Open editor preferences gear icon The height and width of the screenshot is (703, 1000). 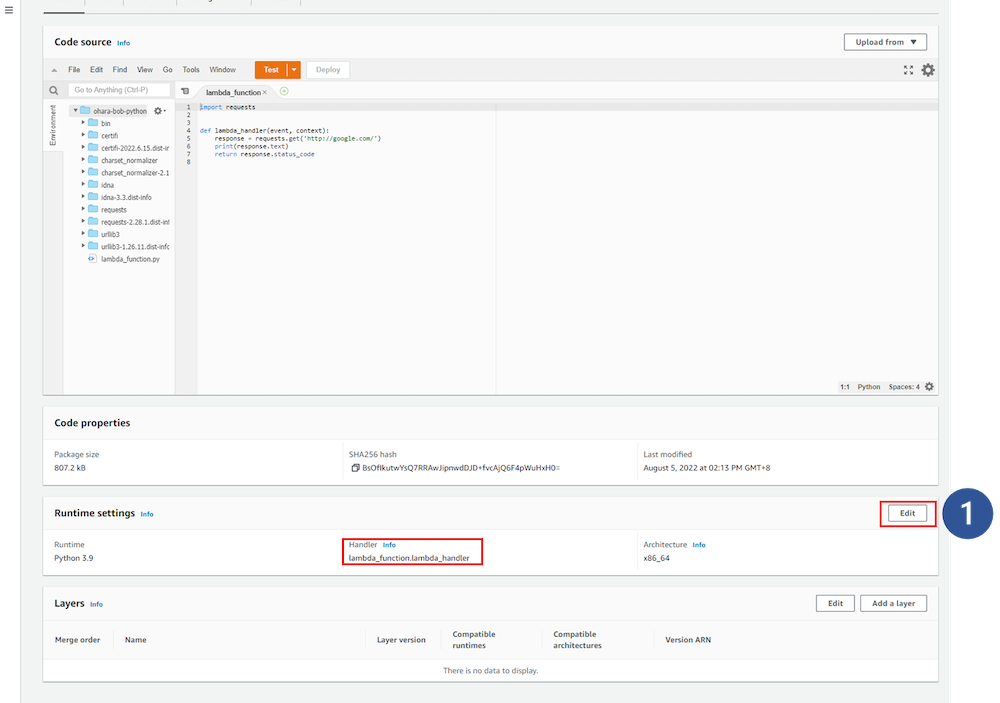point(928,70)
